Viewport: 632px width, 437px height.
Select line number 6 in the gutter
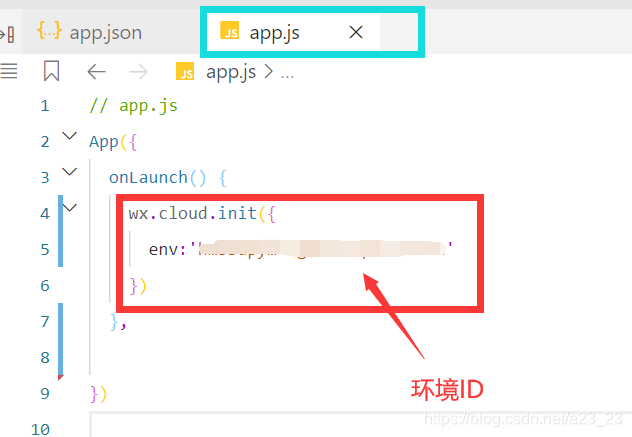(45, 286)
